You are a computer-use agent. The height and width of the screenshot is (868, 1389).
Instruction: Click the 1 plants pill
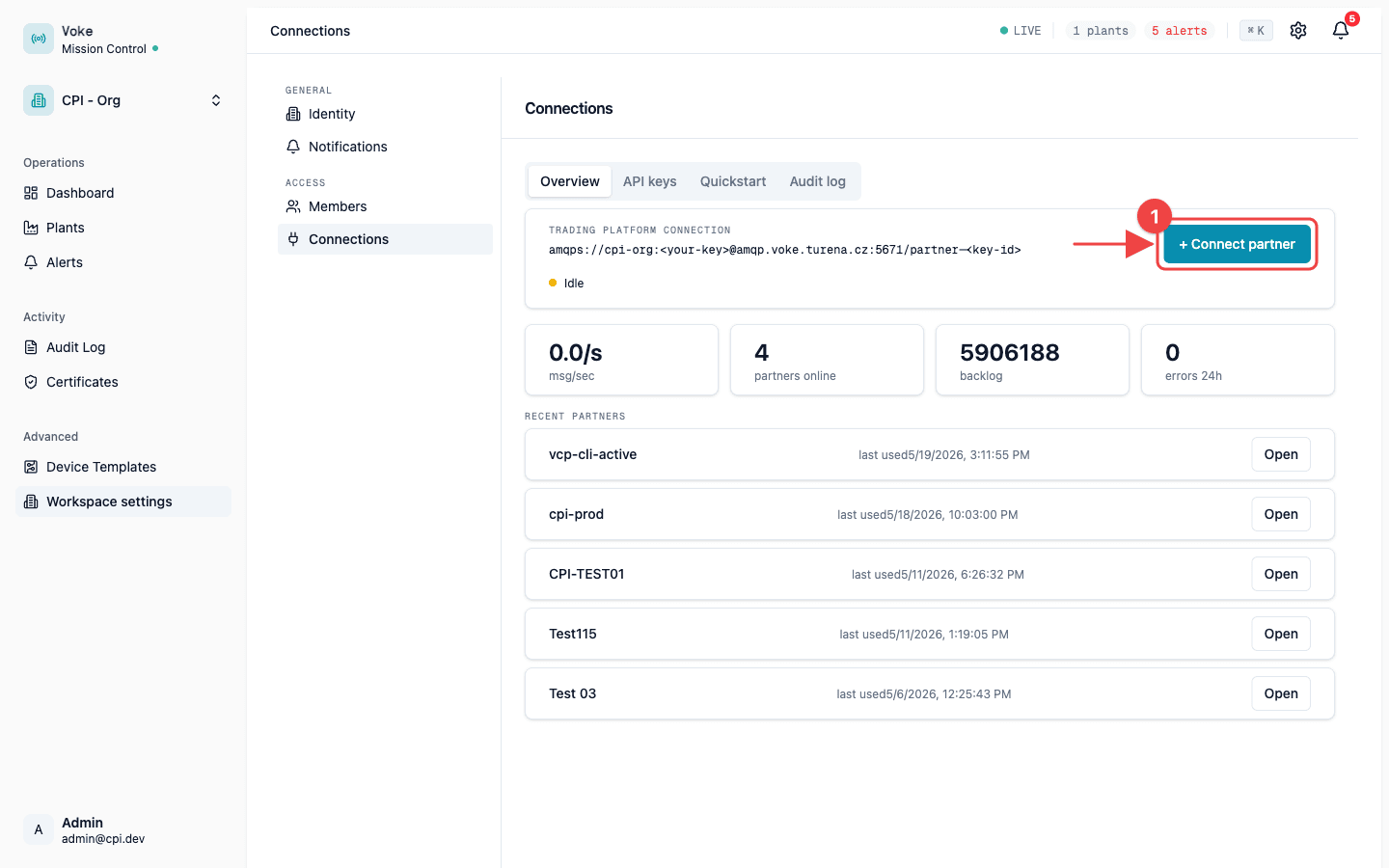pos(1101,31)
